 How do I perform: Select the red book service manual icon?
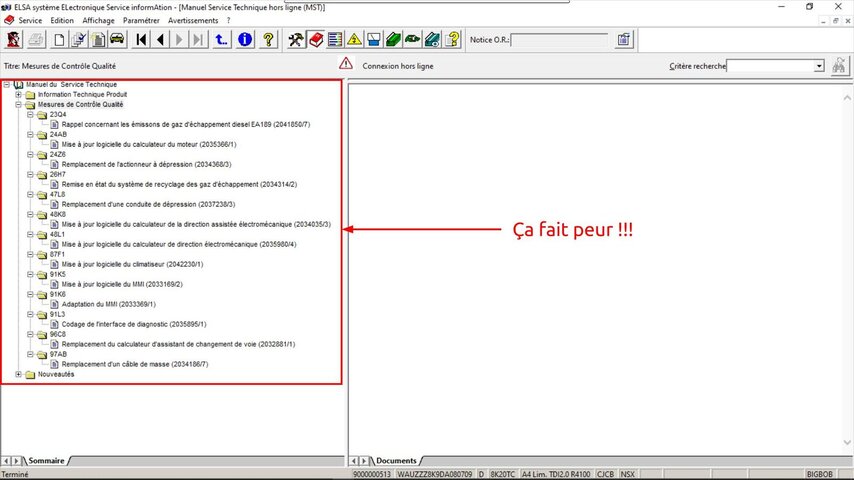pos(316,40)
